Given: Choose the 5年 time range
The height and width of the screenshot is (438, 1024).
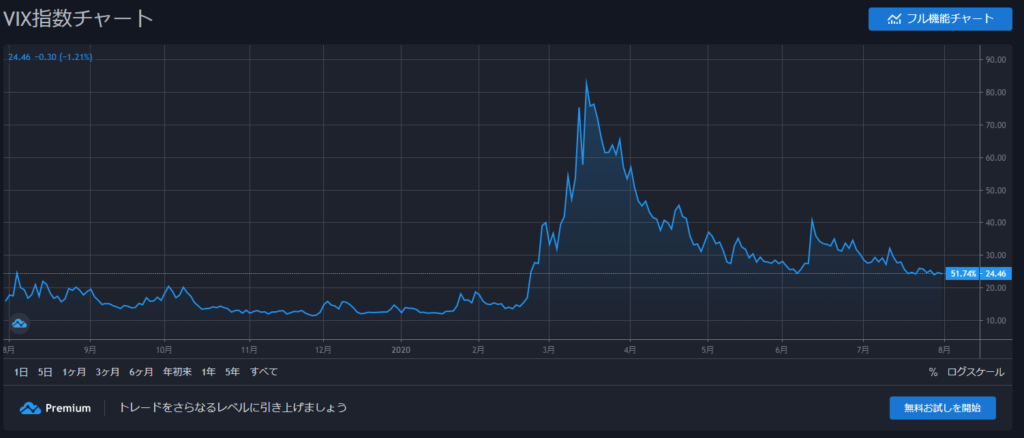Looking at the screenshot, I should pos(232,372).
